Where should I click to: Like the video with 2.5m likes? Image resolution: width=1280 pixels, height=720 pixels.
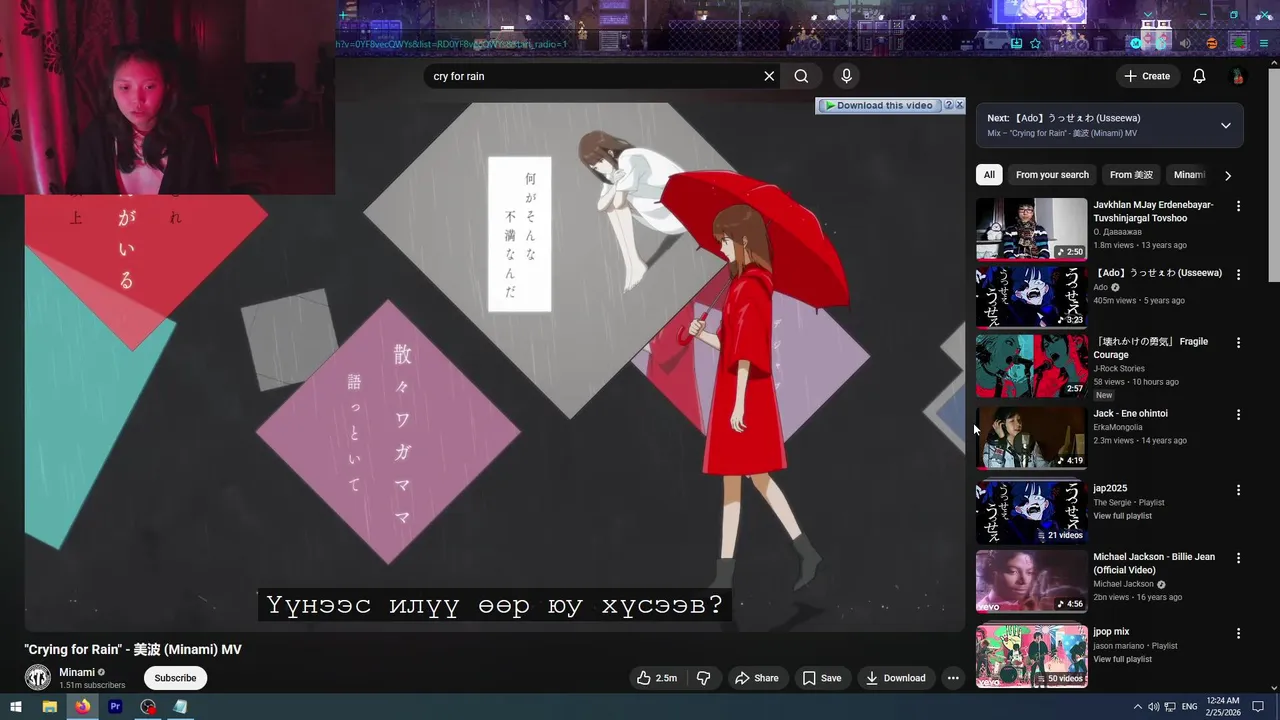(657, 678)
